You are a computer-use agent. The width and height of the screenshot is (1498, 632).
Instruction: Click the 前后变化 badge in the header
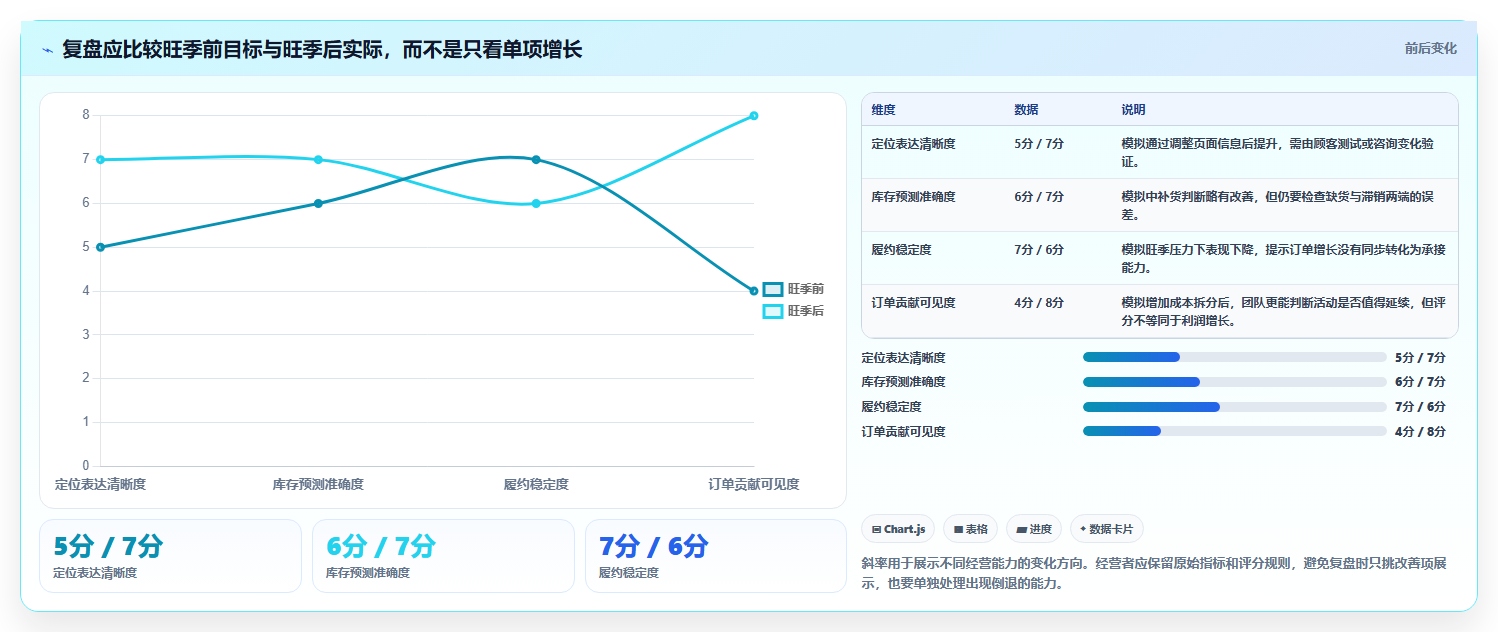click(x=1430, y=48)
